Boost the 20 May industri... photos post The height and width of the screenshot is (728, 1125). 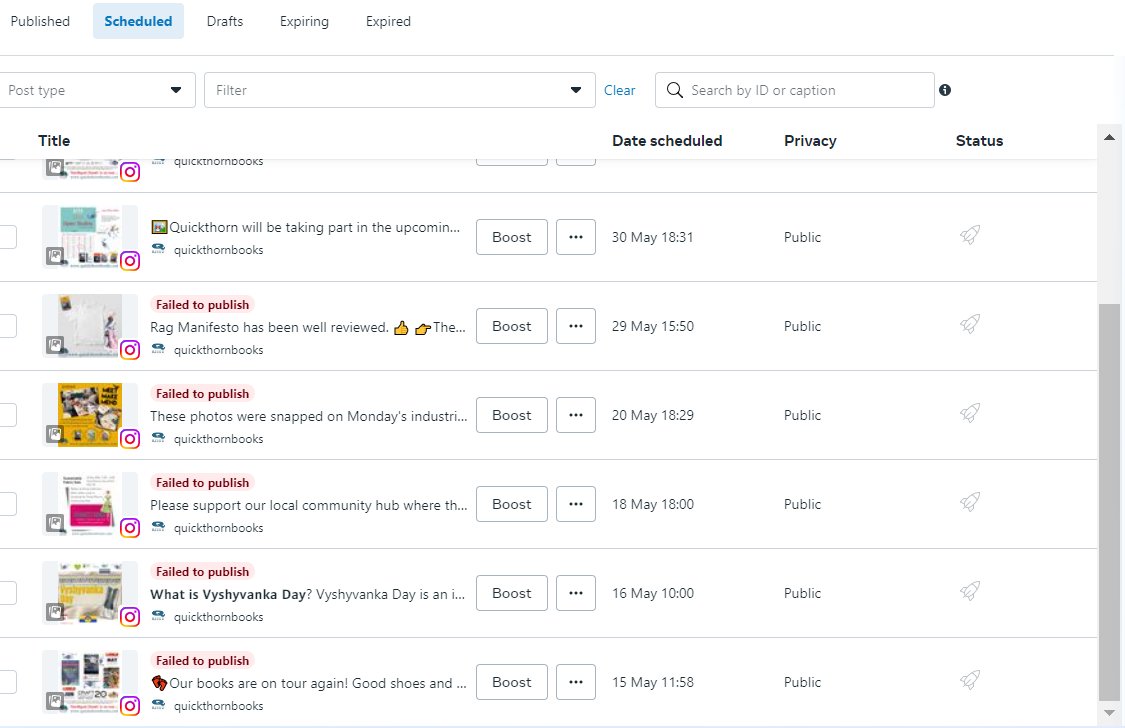click(x=512, y=415)
